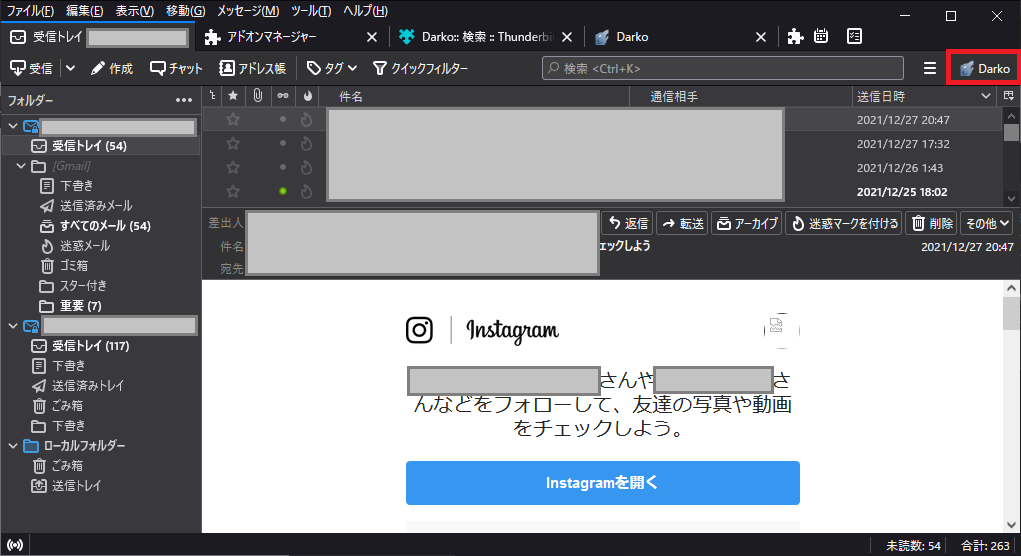Sort by read status column header
Screen dimensions: 1021x556
coord(283,96)
